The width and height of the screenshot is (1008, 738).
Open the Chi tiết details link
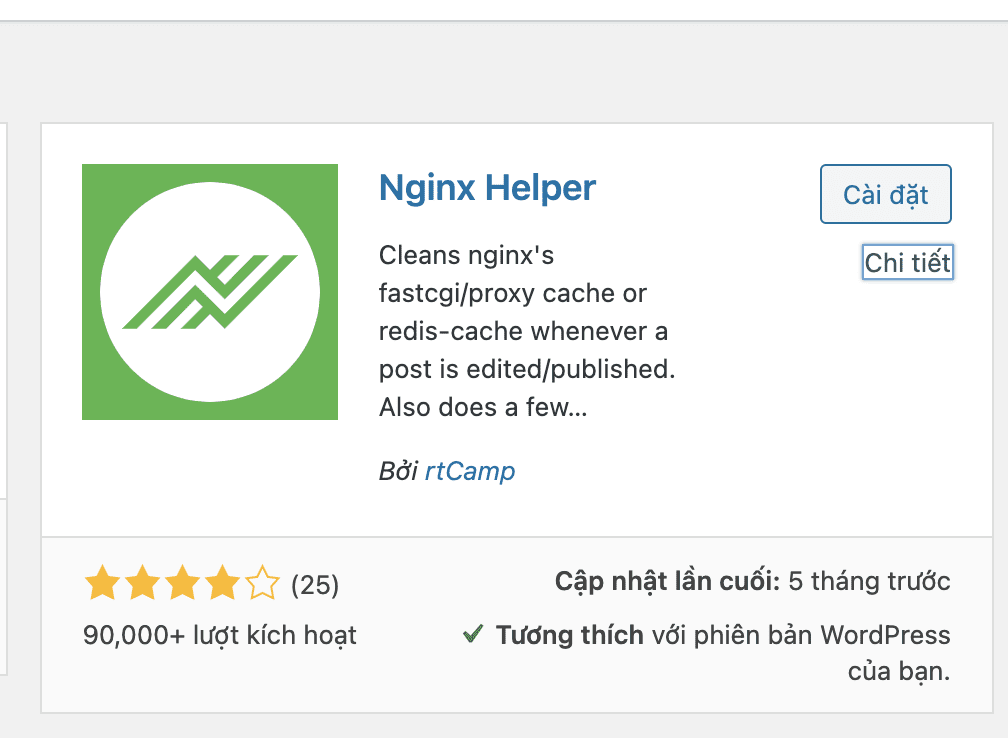pyautogui.click(x=907, y=262)
